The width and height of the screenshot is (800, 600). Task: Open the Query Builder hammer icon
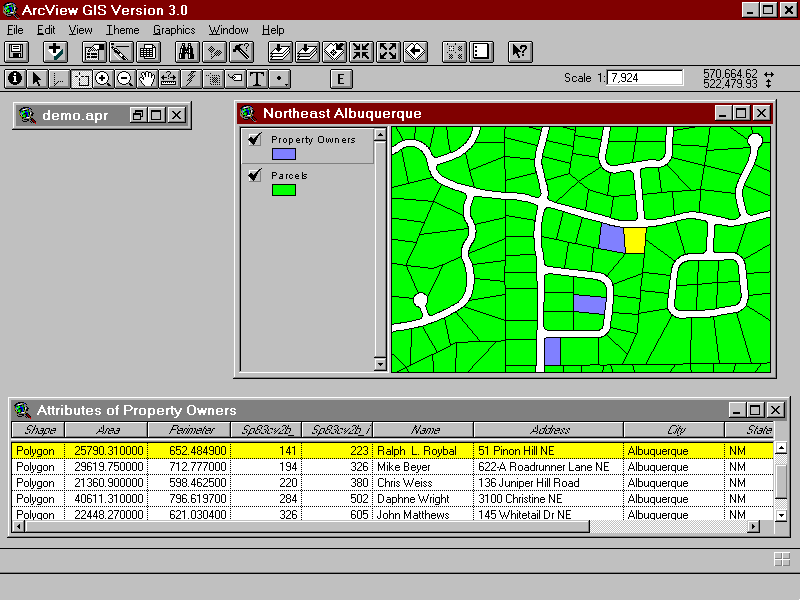(241, 52)
